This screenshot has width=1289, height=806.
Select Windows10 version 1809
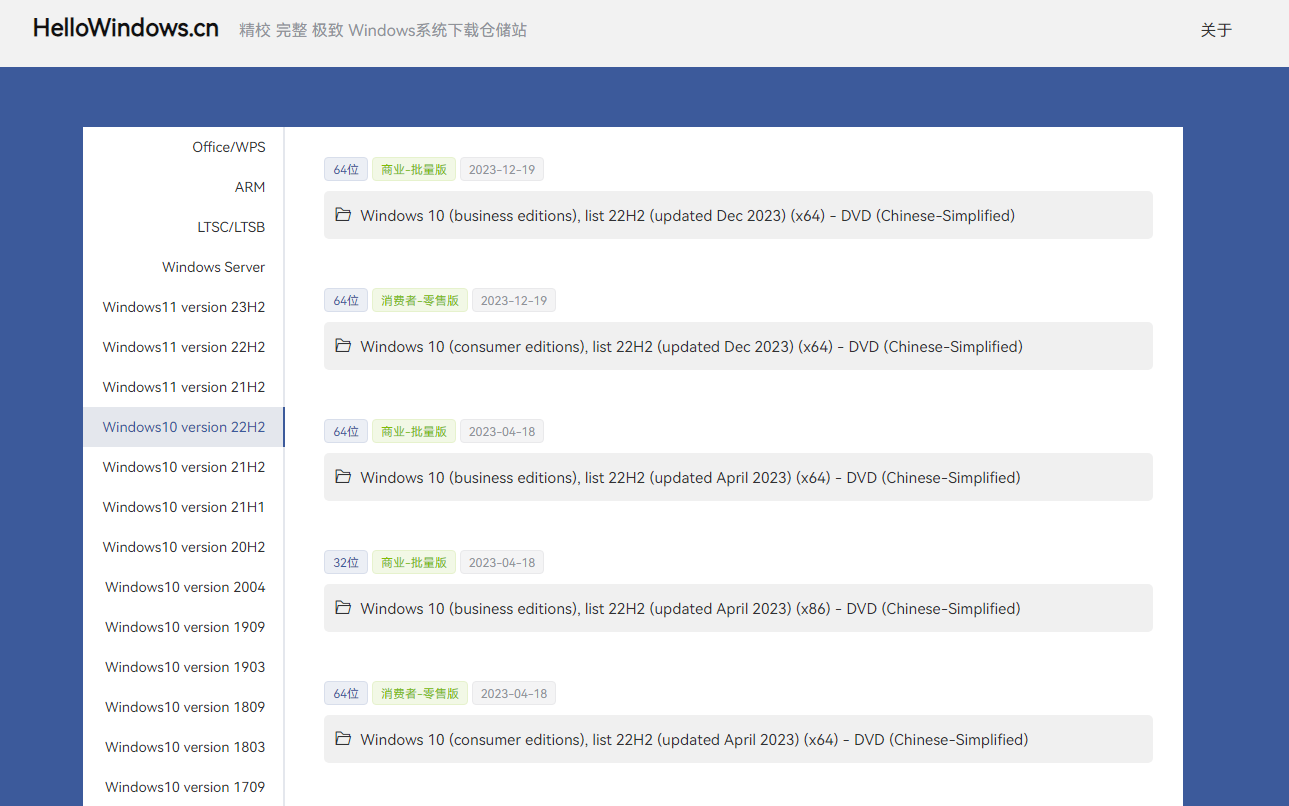point(184,707)
